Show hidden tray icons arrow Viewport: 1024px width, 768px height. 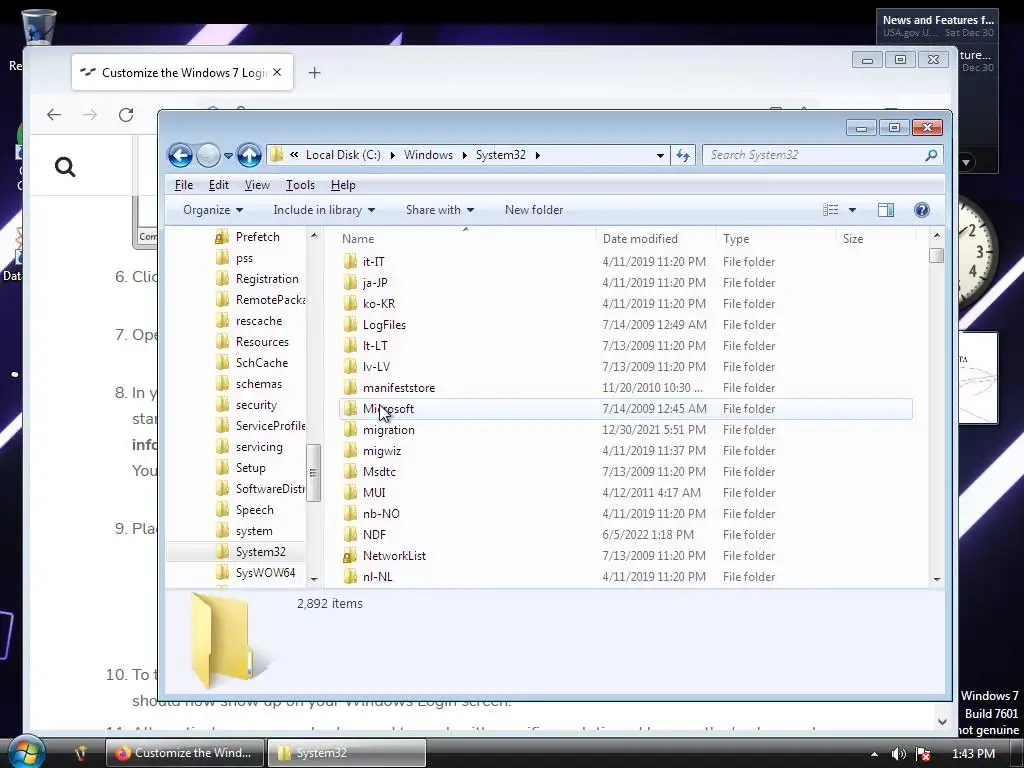(874, 754)
